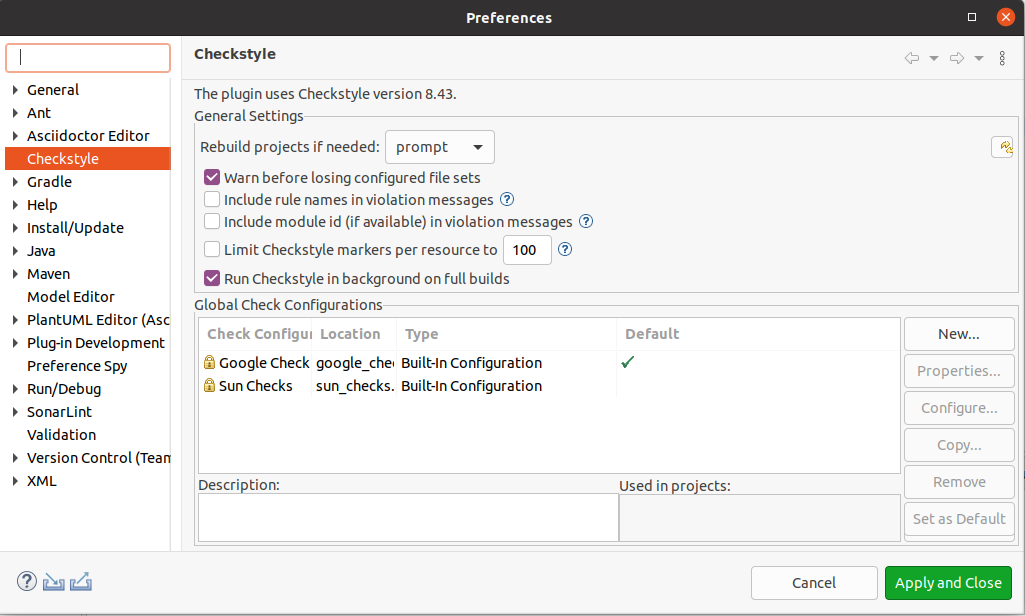Select Model Editor in the preferences tree
This screenshot has height=616, width=1025.
pyautogui.click(x=71, y=297)
